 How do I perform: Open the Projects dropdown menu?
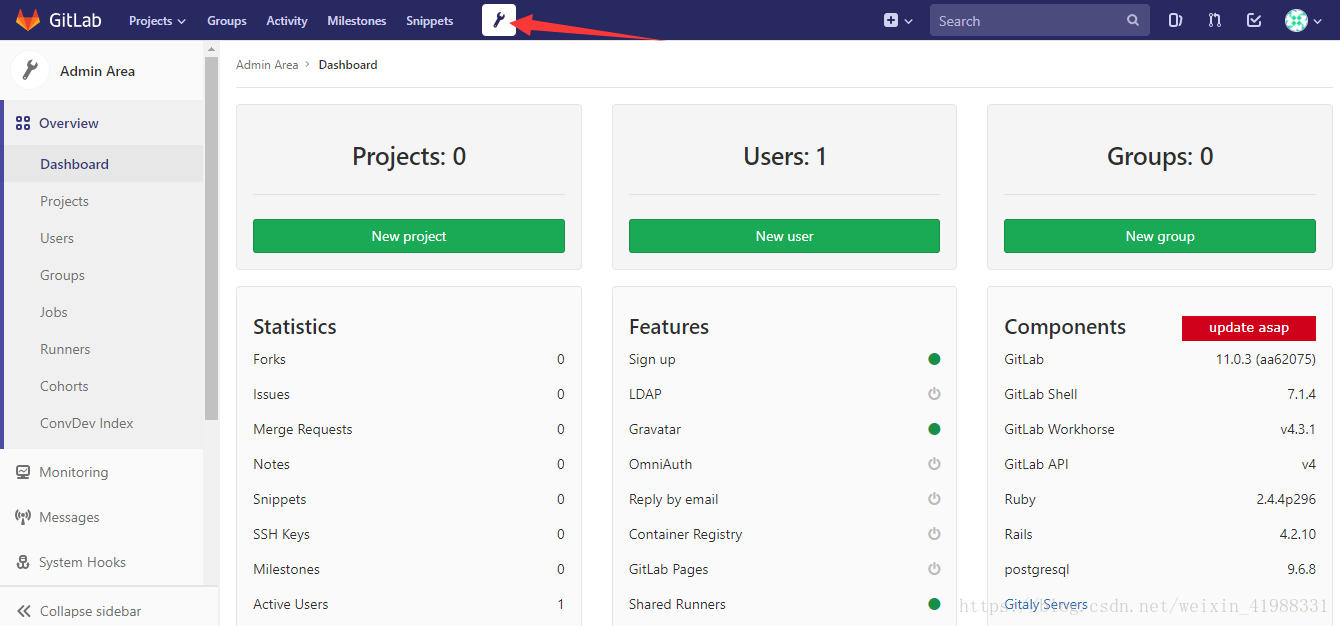point(157,20)
